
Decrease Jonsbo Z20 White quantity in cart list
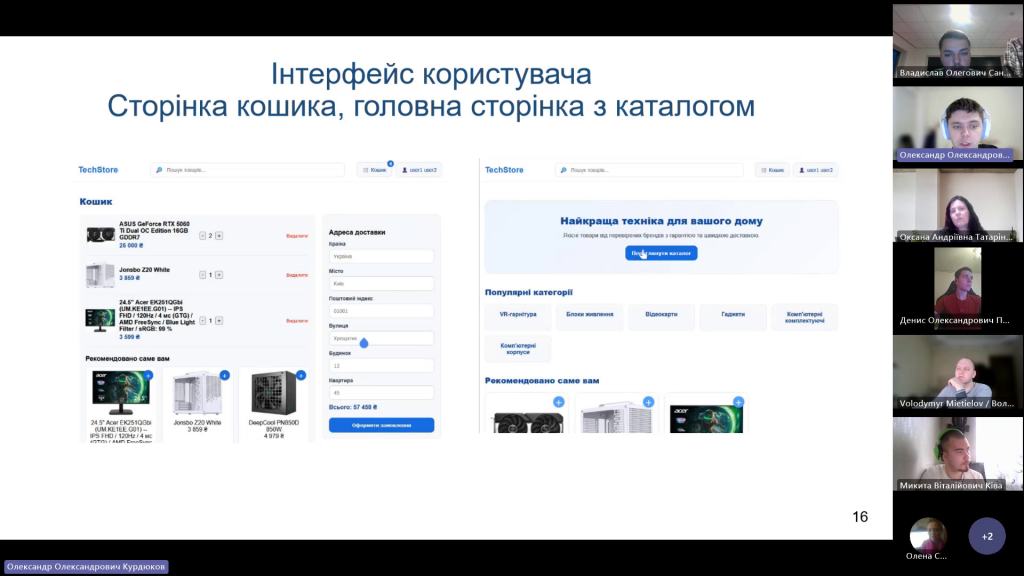pos(202,275)
